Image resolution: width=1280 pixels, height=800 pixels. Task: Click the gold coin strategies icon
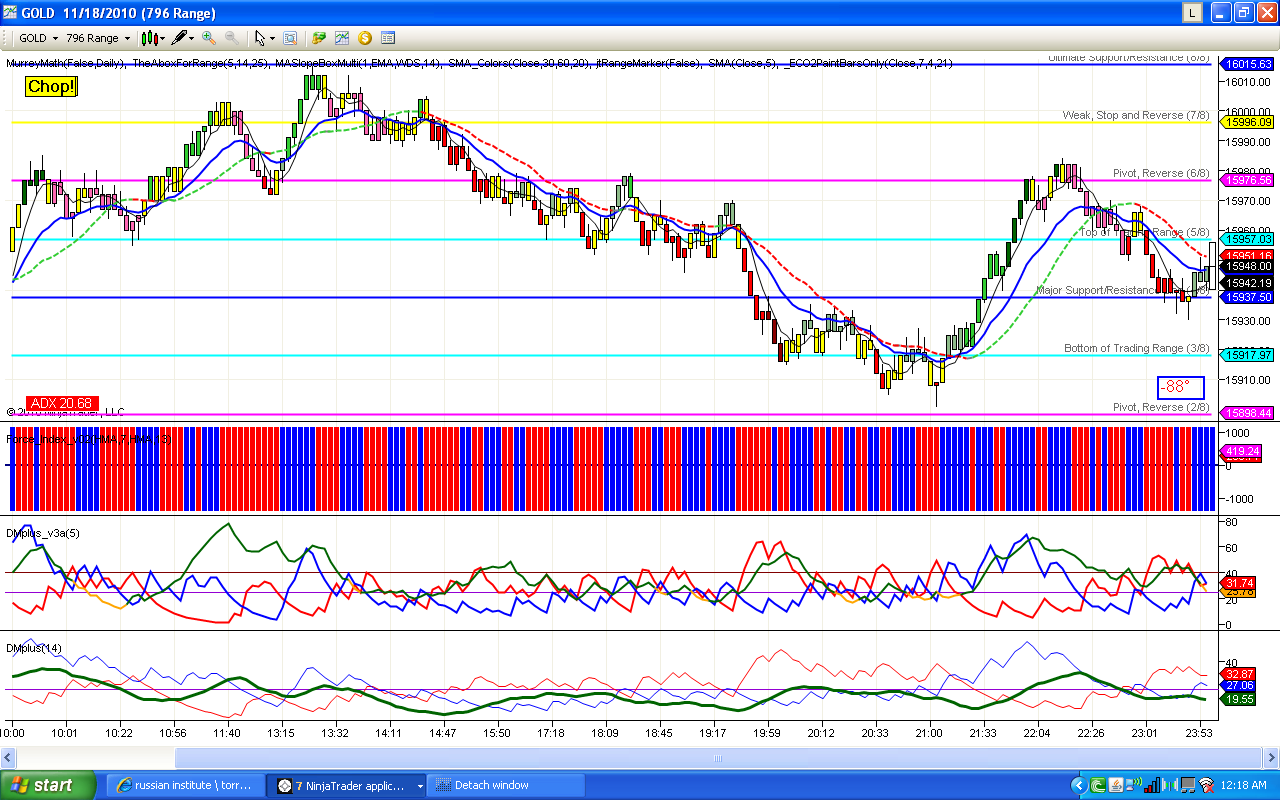pyautogui.click(x=364, y=38)
